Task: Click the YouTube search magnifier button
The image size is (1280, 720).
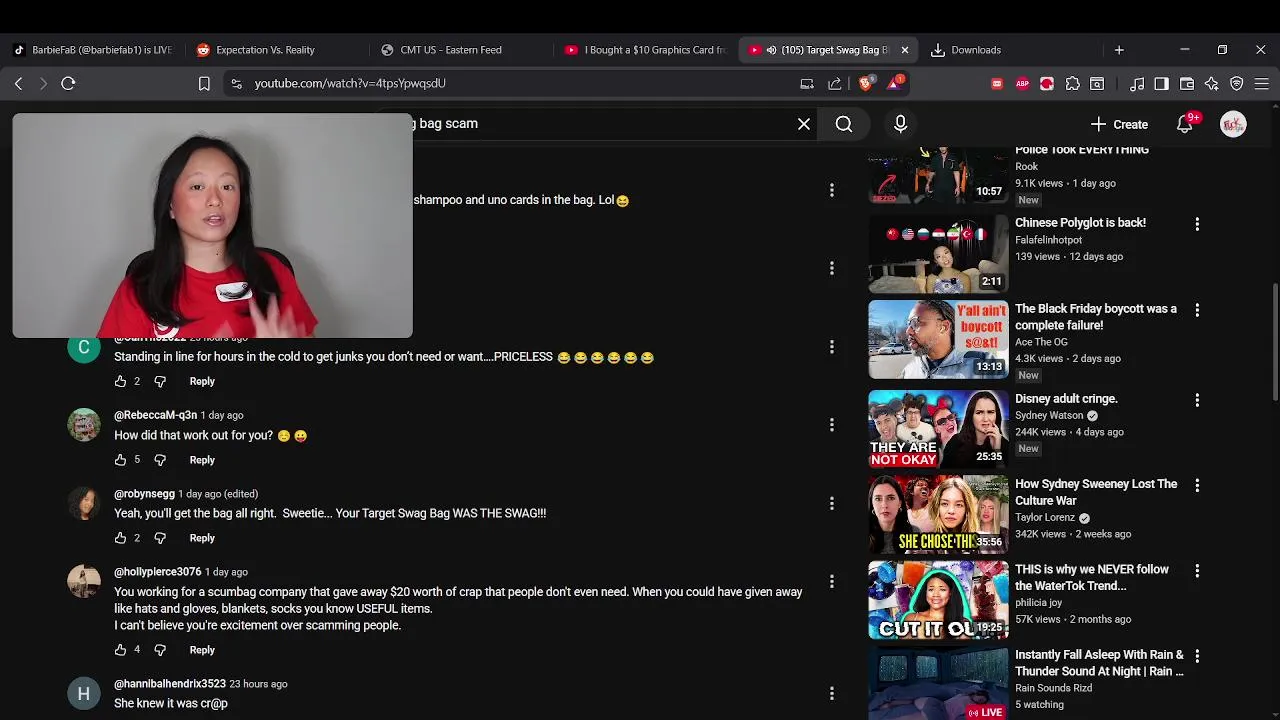Action: 844,124
